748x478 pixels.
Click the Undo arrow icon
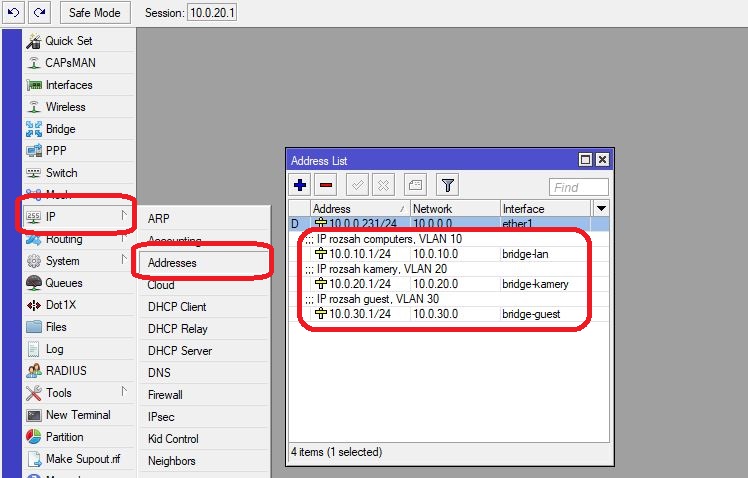13,13
